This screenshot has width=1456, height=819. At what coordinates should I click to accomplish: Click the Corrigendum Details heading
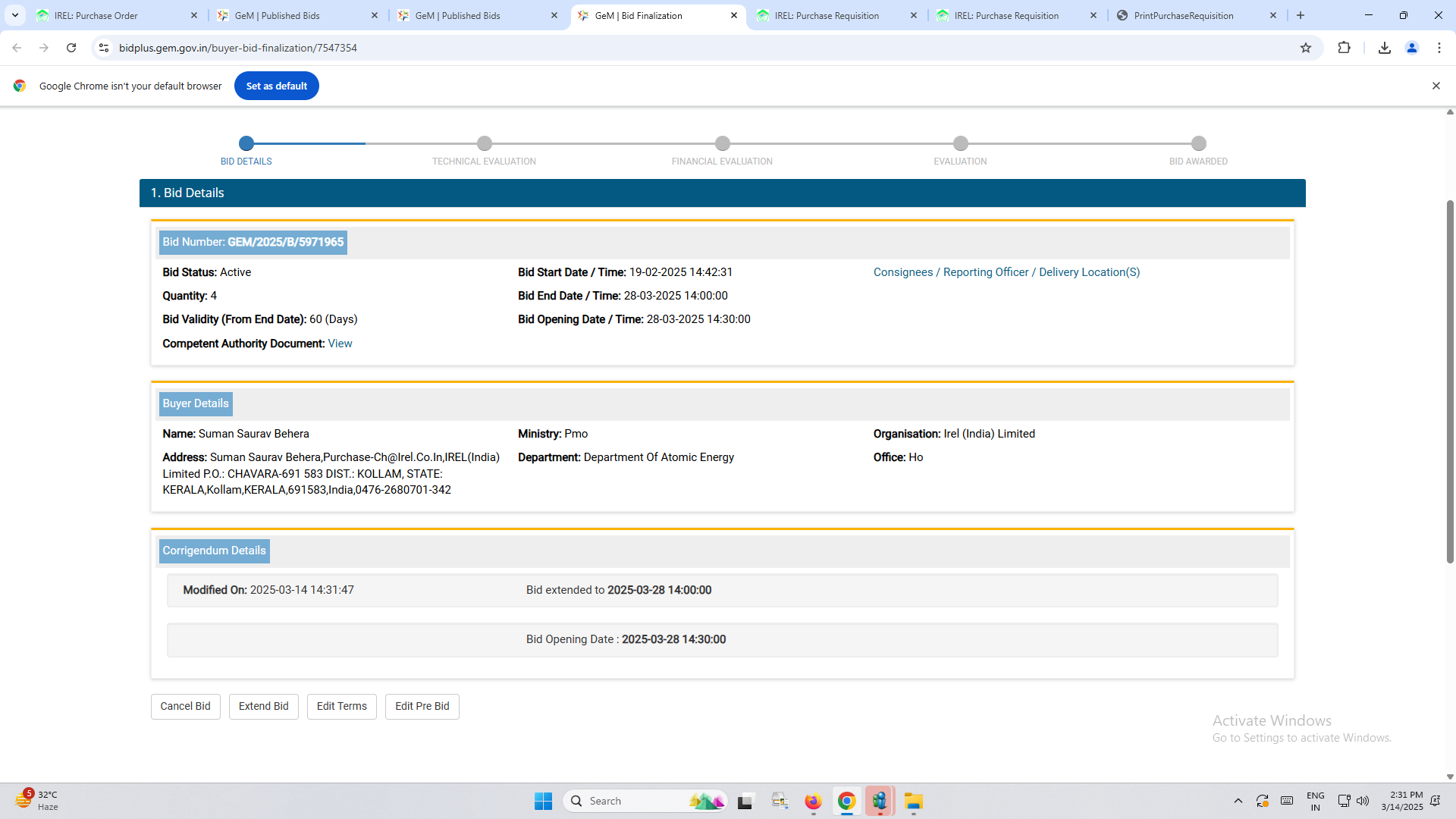215,551
